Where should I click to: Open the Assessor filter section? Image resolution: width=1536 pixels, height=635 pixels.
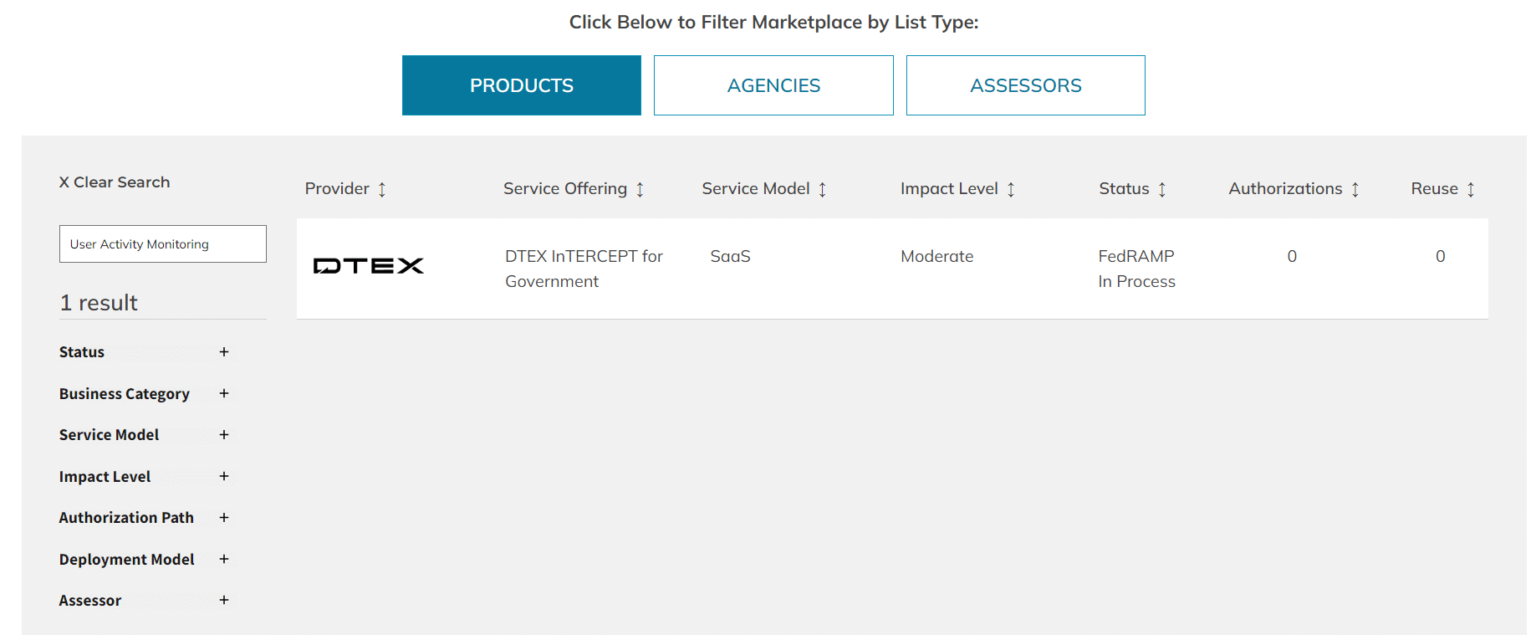224,601
